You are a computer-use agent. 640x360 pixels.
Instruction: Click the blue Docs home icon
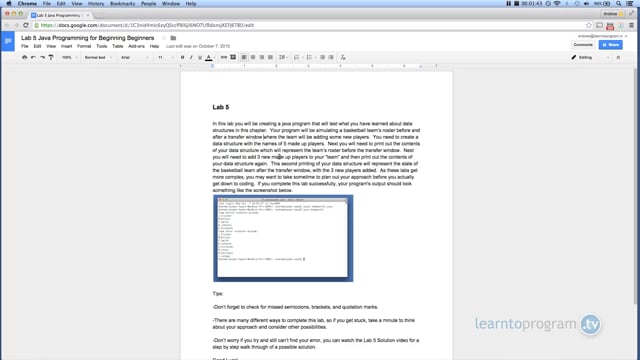(x=8, y=42)
